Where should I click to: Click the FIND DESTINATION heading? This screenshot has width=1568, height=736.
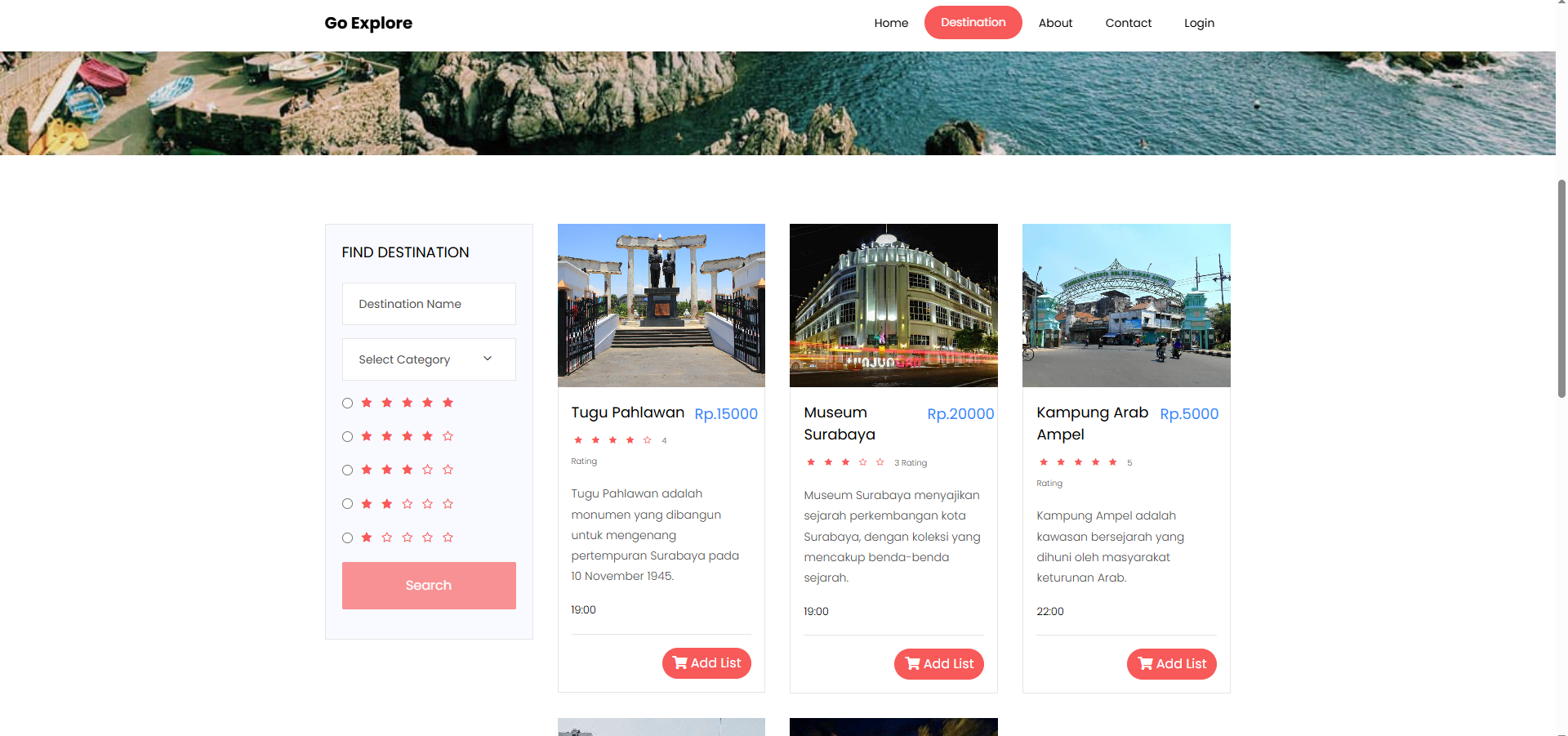click(405, 252)
